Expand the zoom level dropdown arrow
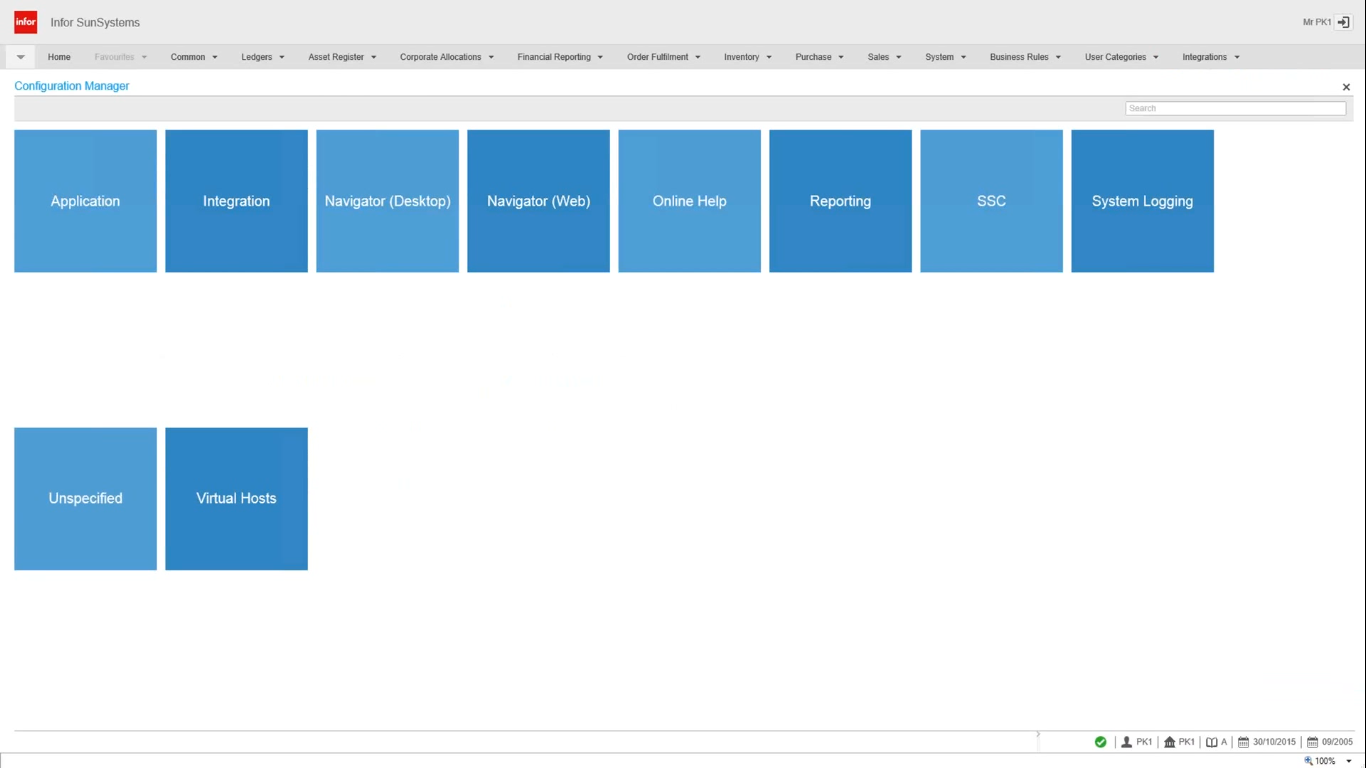1366x768 pixels. tap(1346, 761)
